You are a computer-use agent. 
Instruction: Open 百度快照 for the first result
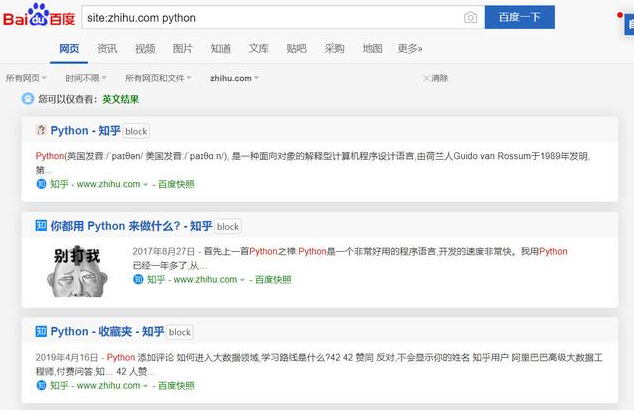(176, 184)
